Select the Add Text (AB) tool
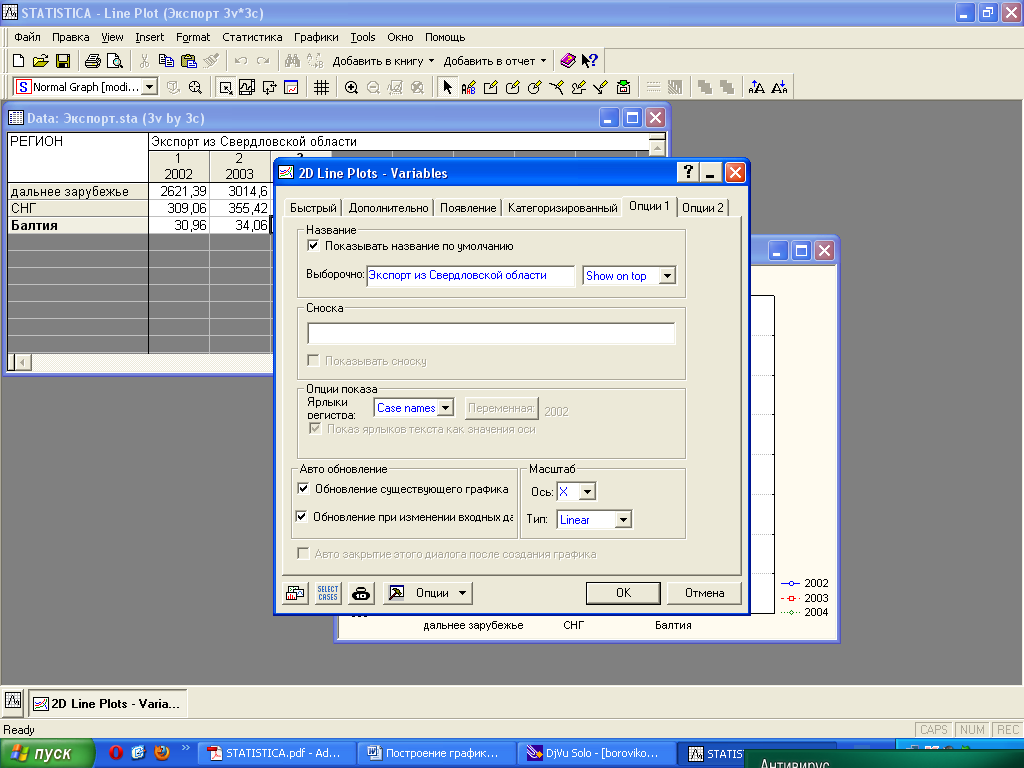The image size is (1024, 768). (469, 87)
